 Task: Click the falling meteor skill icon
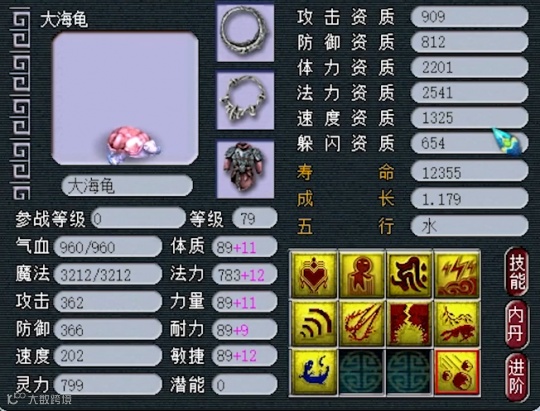click(457, 372)
